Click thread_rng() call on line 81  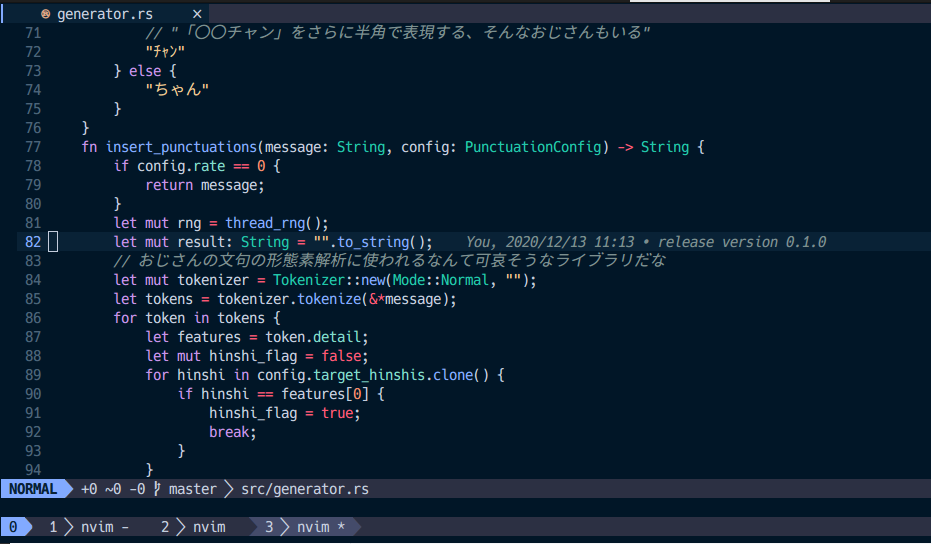point(273,223)
